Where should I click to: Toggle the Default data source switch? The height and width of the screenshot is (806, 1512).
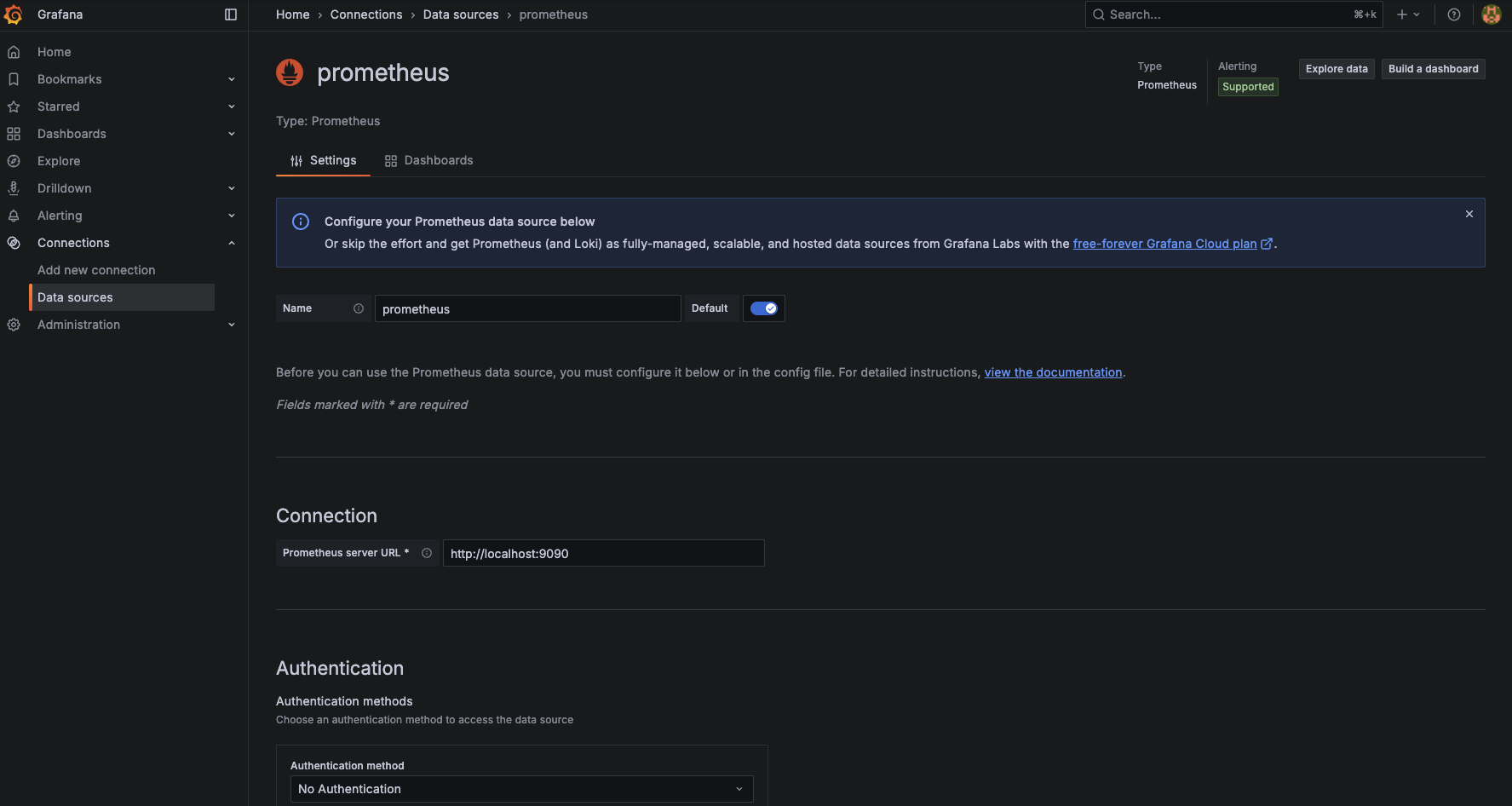(764, 308)
